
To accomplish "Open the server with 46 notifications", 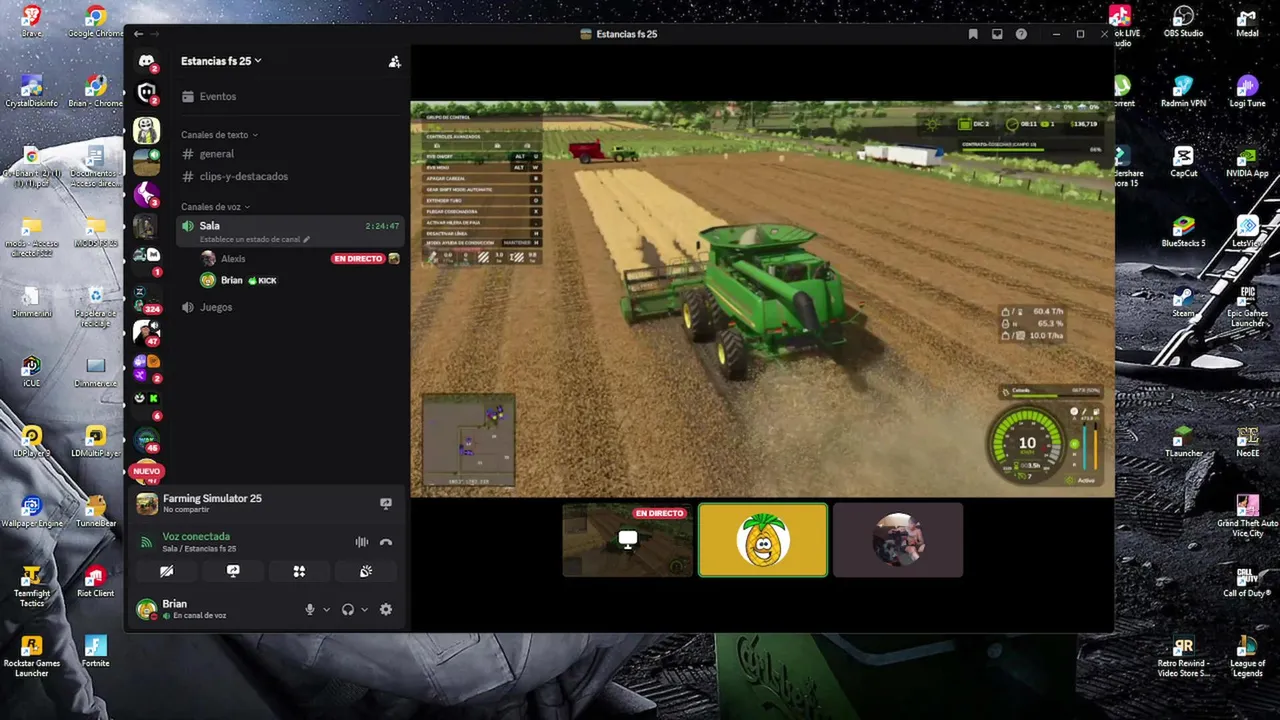I will [147, 440].
